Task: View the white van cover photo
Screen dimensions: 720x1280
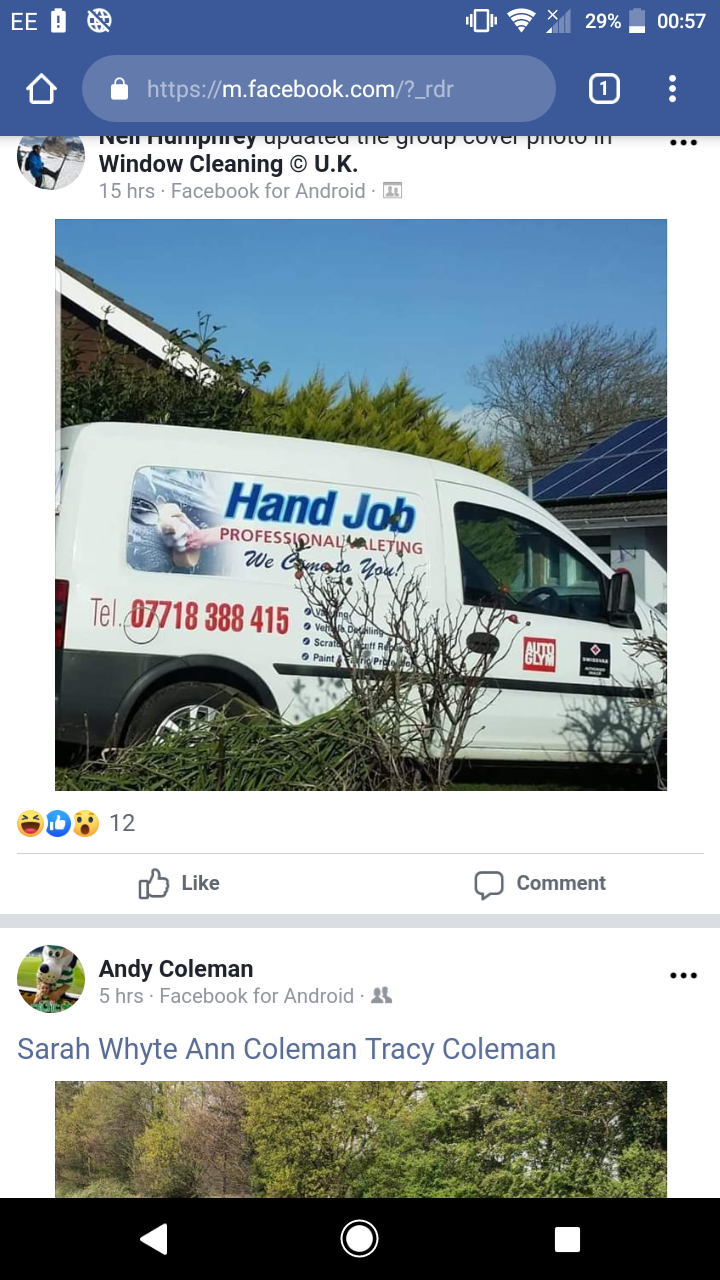Action: click(360, 505)
